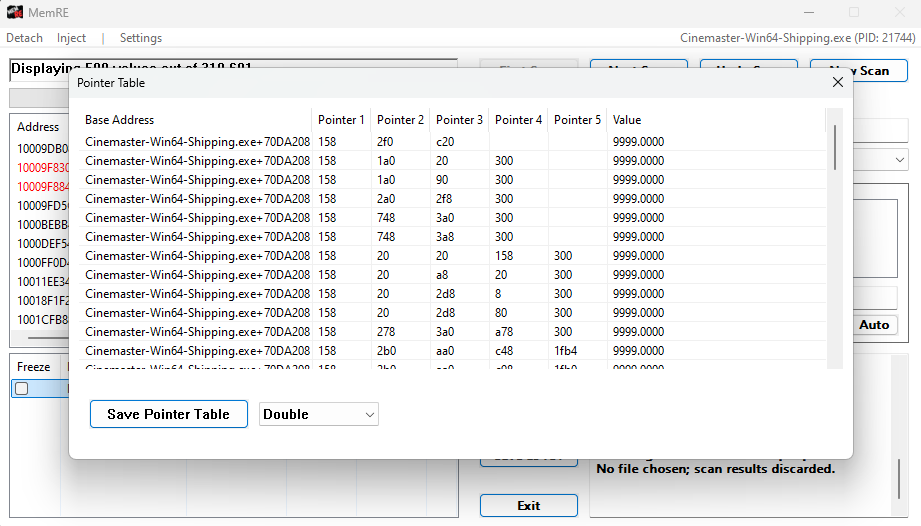Open the Settings menu
The image size is (921, 526).
pyautogui.click(x=141, y=38)
